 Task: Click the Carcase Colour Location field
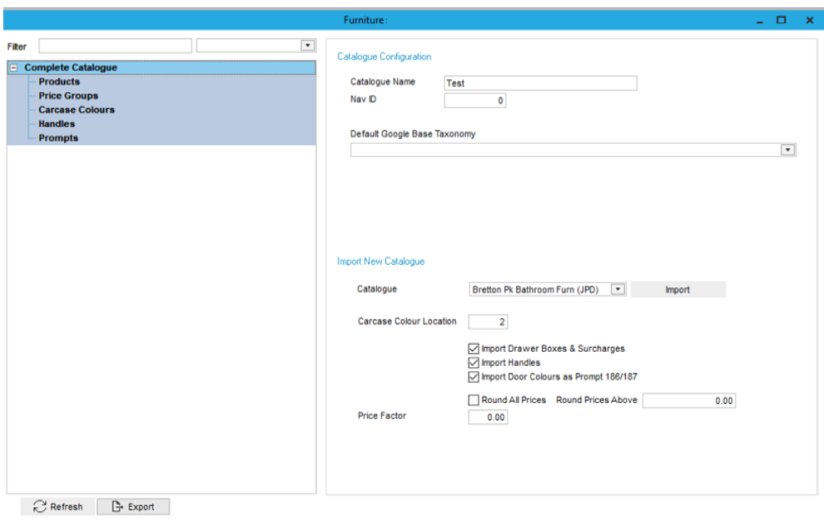pos(488,322)
